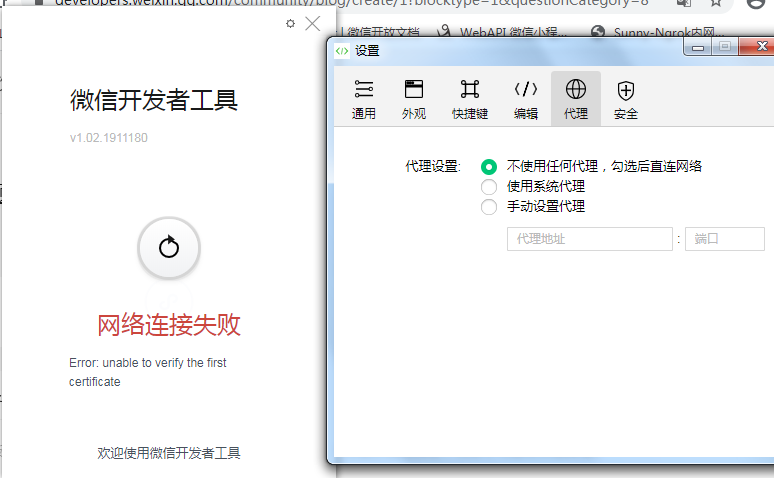Image resolution: width=774 pixels, height=478 pixels.
Task: Choose the 使用系统代理 radio option
Action: (489, 187)
